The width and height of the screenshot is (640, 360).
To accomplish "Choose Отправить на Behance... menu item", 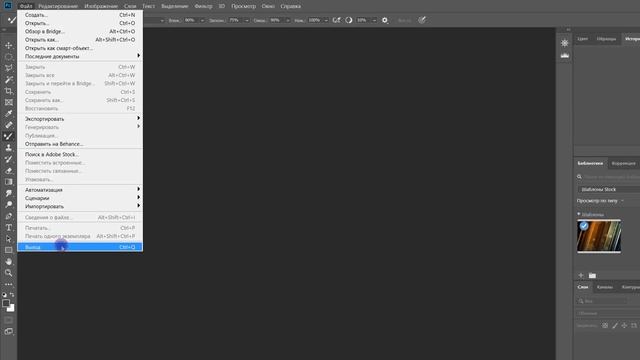I will tap(80, 144).
